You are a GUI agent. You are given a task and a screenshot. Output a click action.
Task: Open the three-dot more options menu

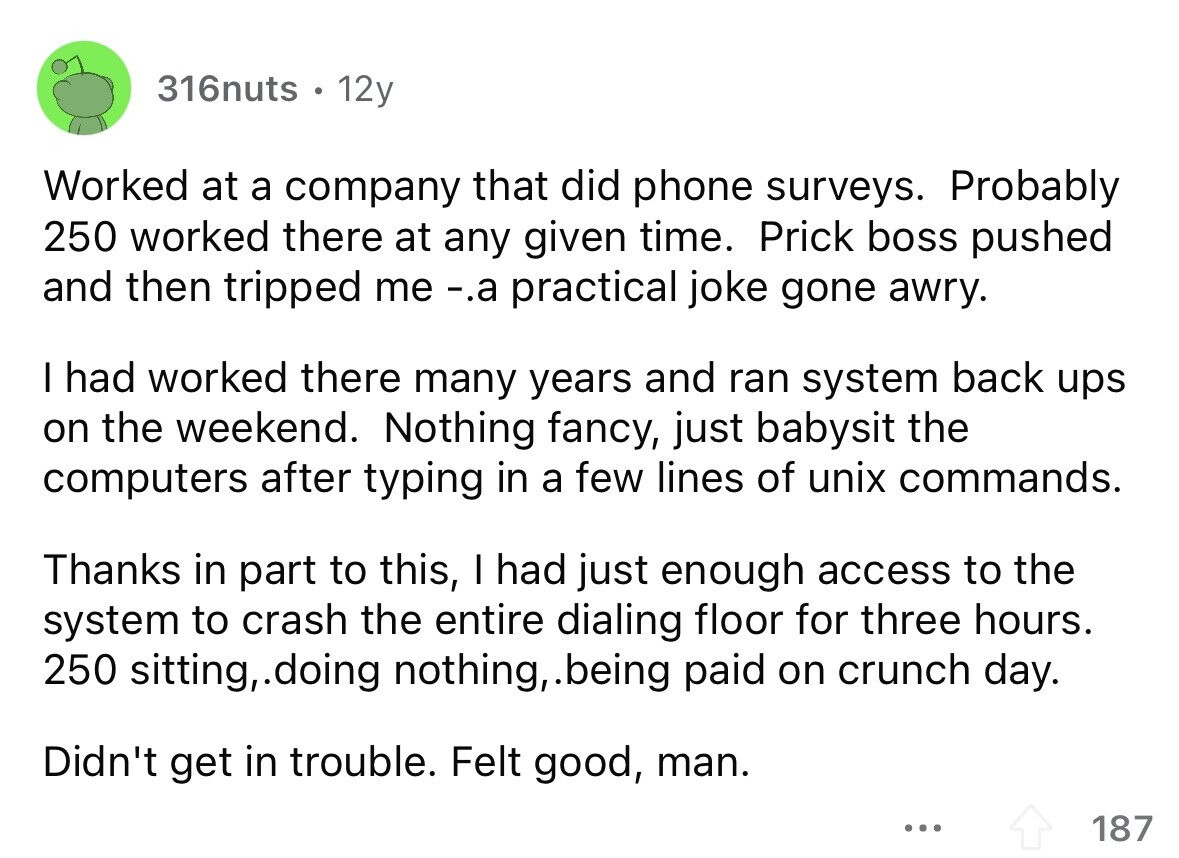point(923,829)
